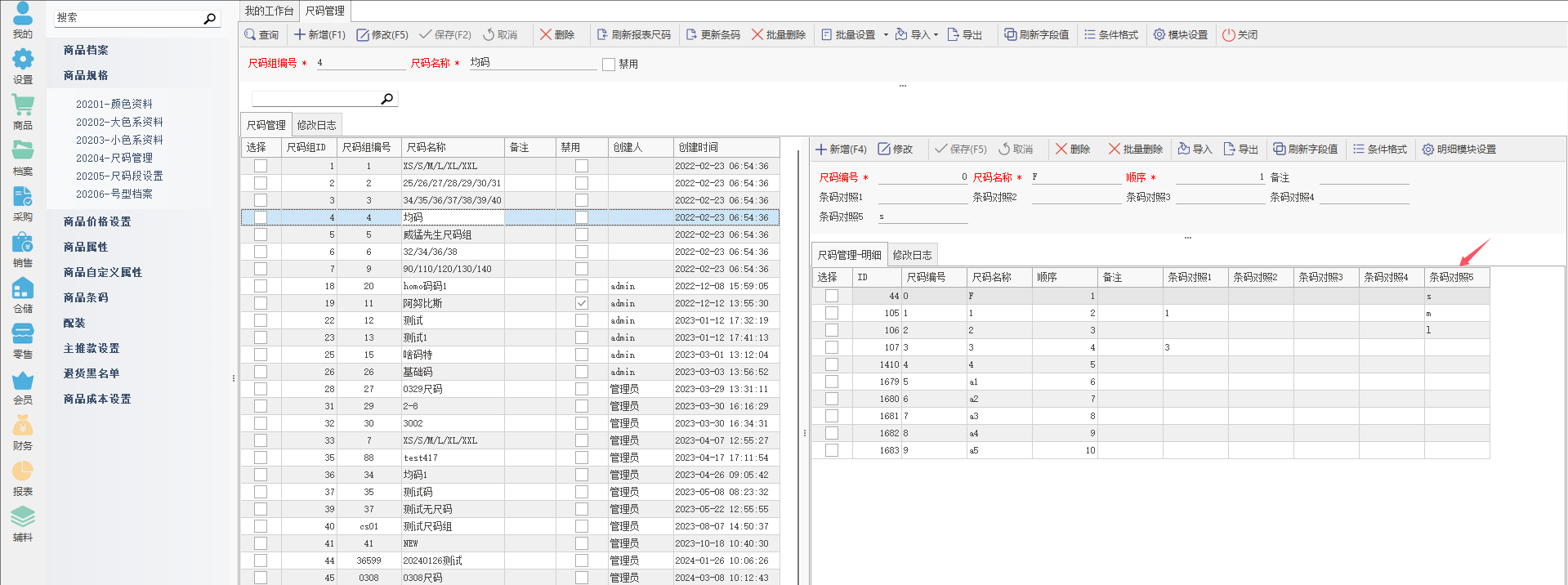Open the 商品 module in left sidebar
The width and height of the screenshot is (1568, 585).
click(23, 112)
